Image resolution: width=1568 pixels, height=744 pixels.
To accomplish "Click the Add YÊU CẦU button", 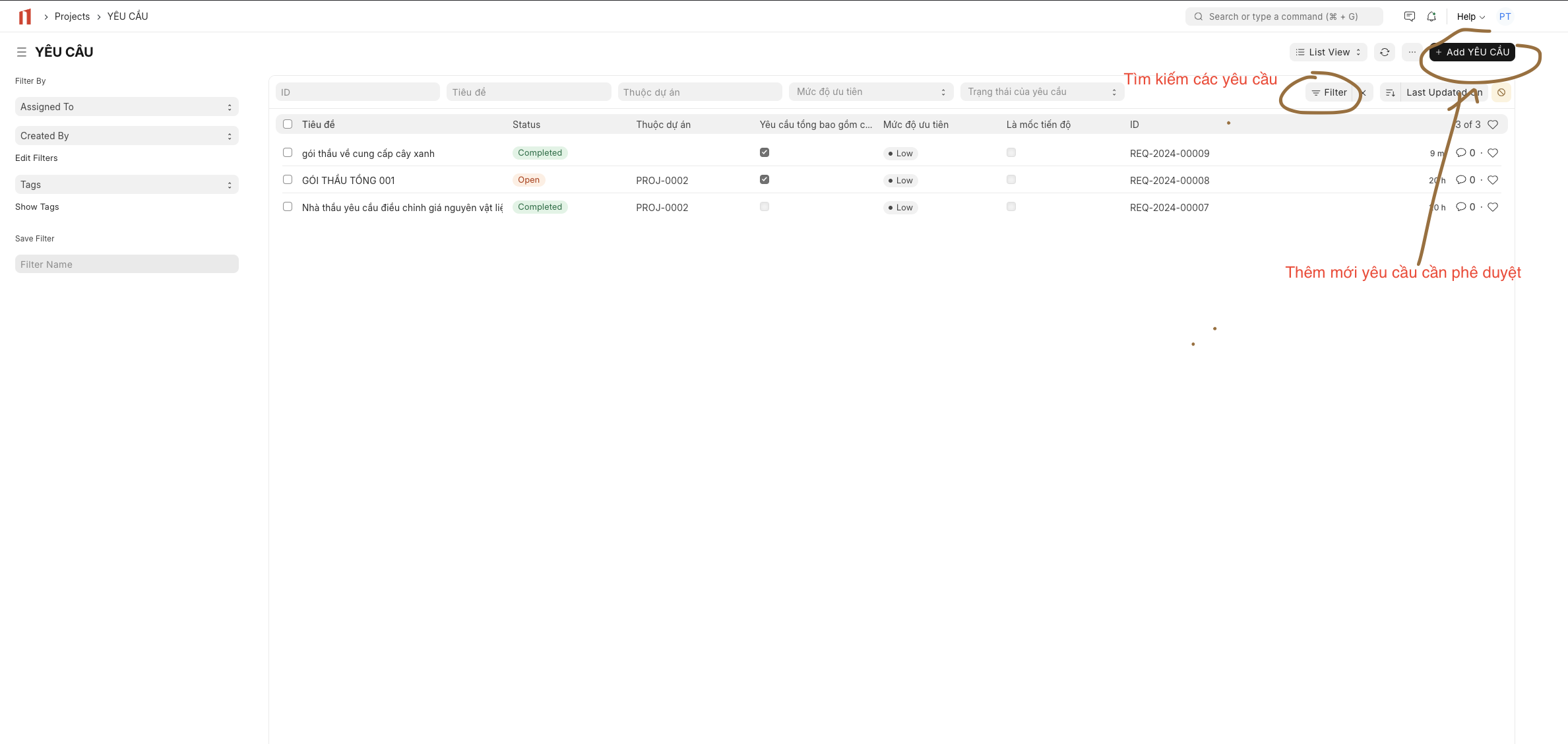I will click(1472, 52).
